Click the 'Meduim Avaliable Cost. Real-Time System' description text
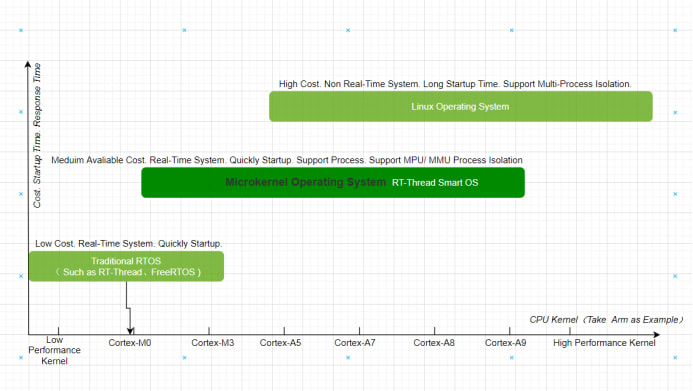 [287, 160]
